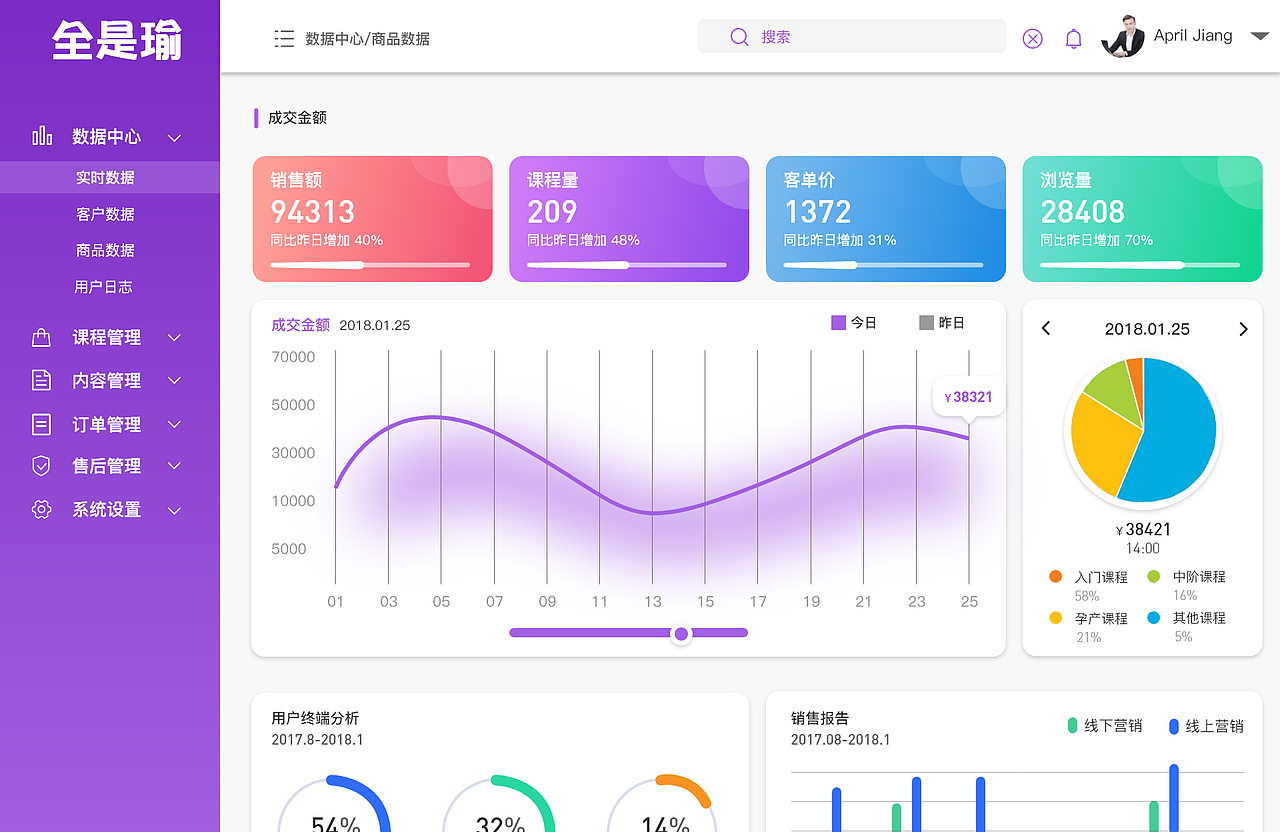Toggle 孕产课程 yellow legend dot

(x=1055, y=618)
